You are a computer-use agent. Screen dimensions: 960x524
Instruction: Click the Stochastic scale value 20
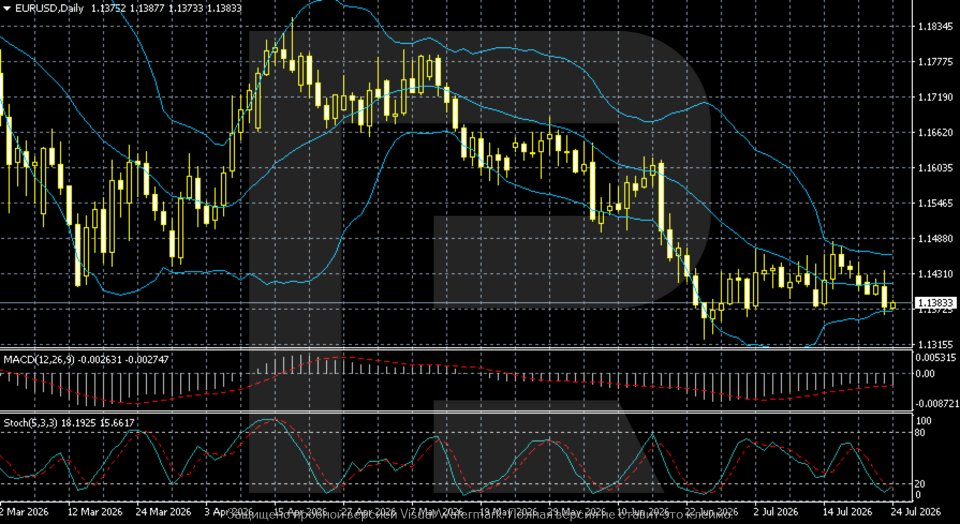[922, 484]
